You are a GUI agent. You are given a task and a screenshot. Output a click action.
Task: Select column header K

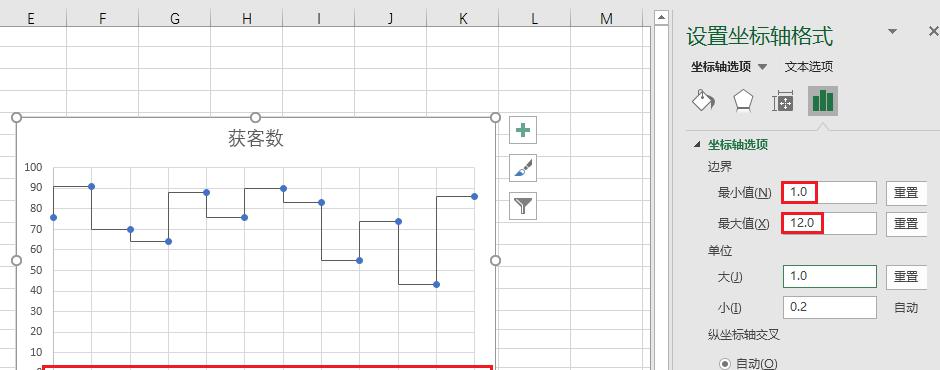coord(462,19)
